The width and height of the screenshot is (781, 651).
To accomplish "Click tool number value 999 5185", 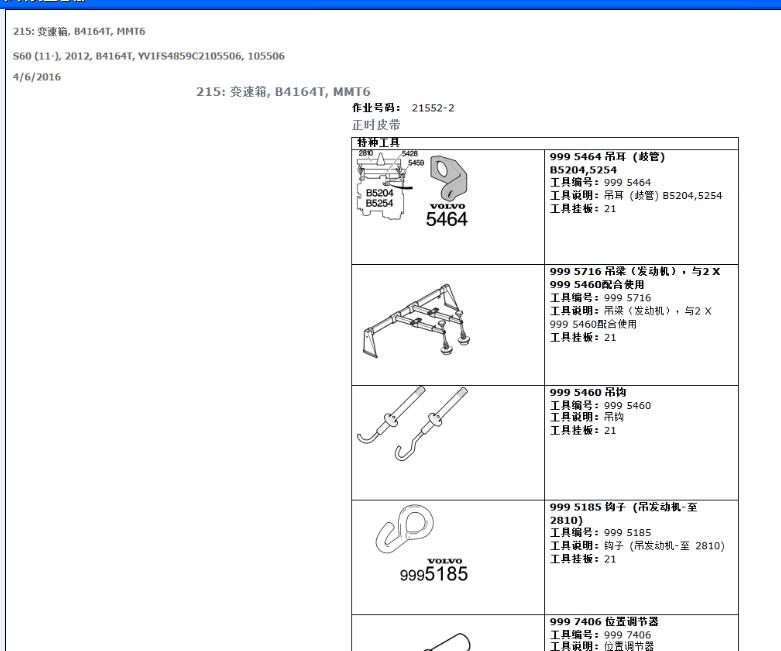I will (628, 533).
